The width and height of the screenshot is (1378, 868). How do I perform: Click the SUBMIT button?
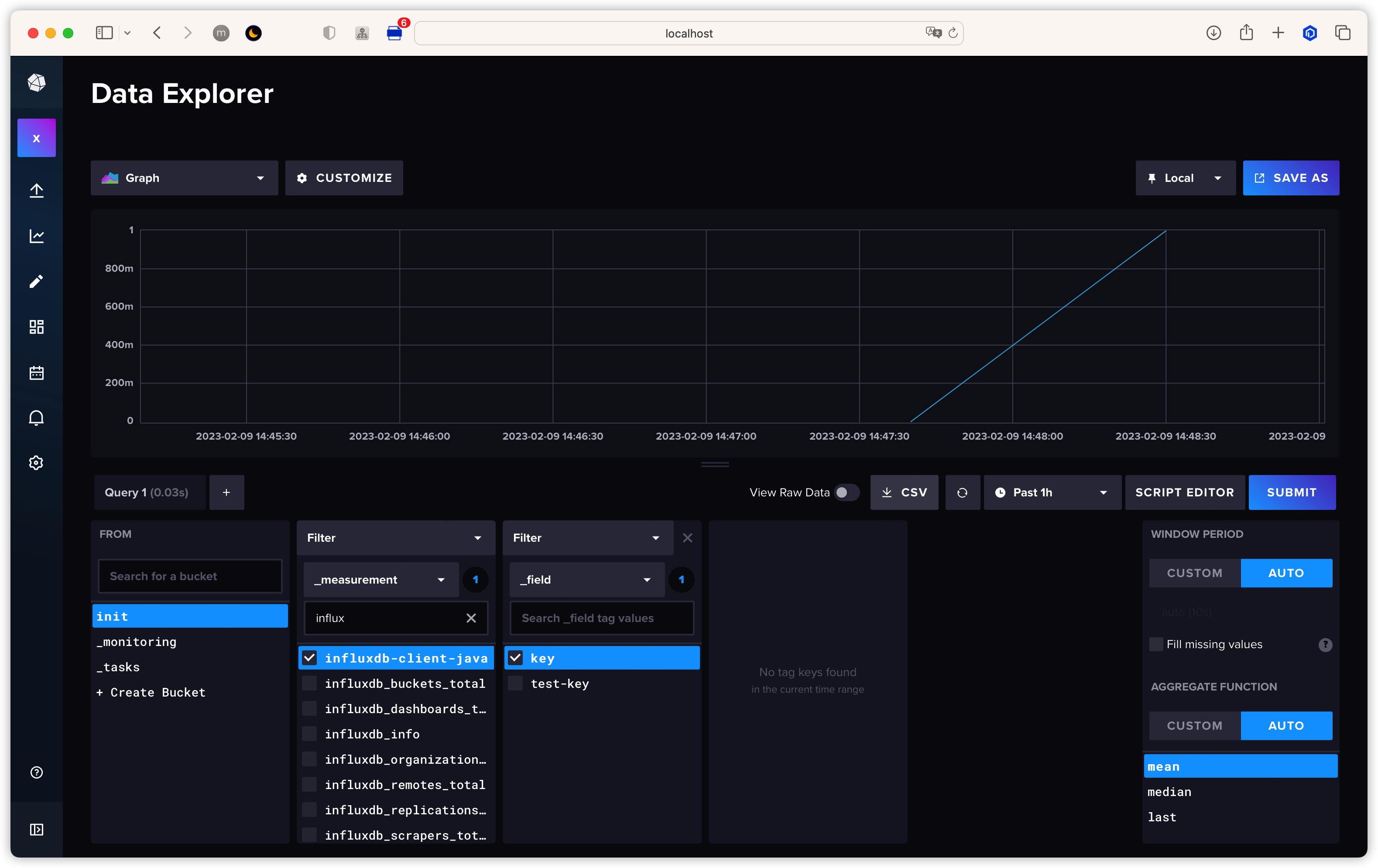click(x=1291, y=492)
